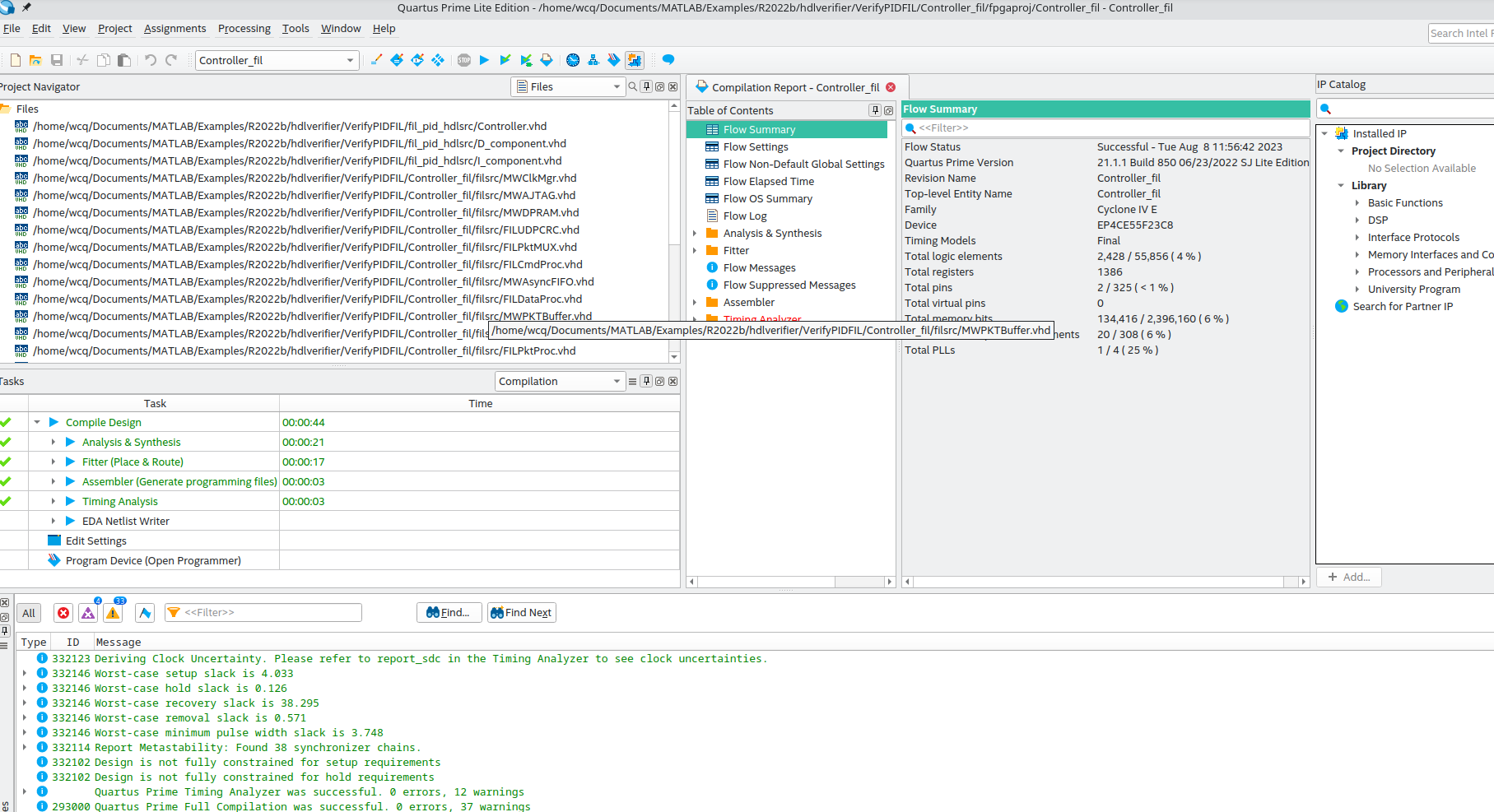Open the hierarchy/netlist viewer toolbar icon
The image size is (1494, 812).
[593, 60]
